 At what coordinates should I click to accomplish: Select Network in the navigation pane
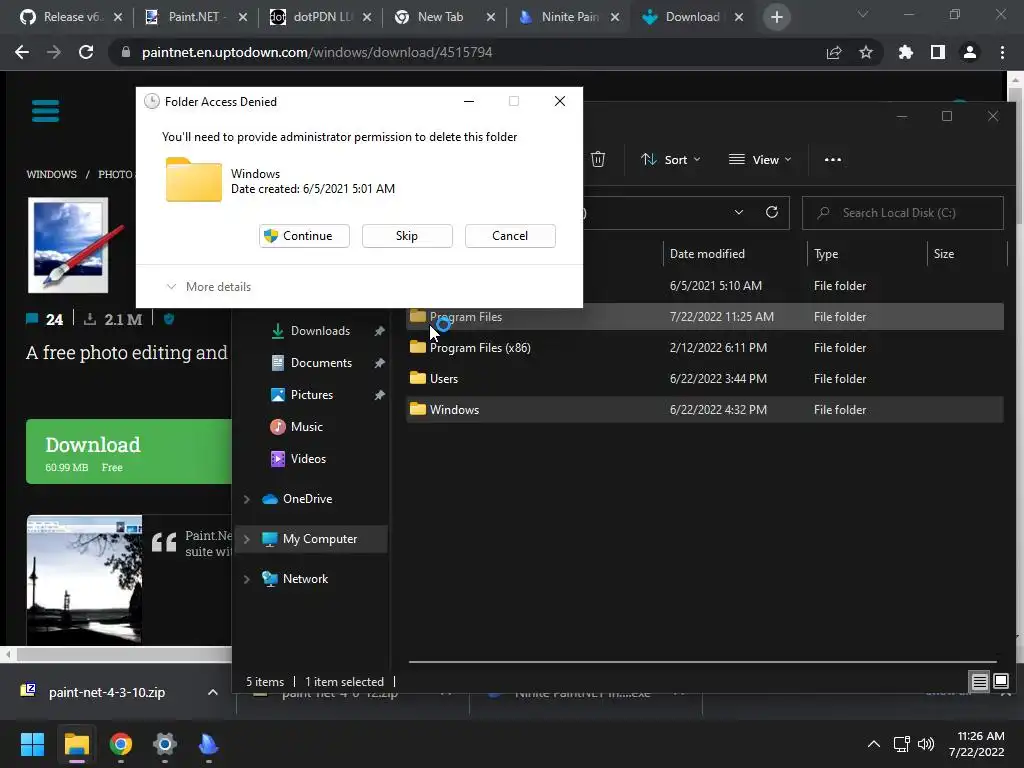pyautogui.click(x=305, y=579)
